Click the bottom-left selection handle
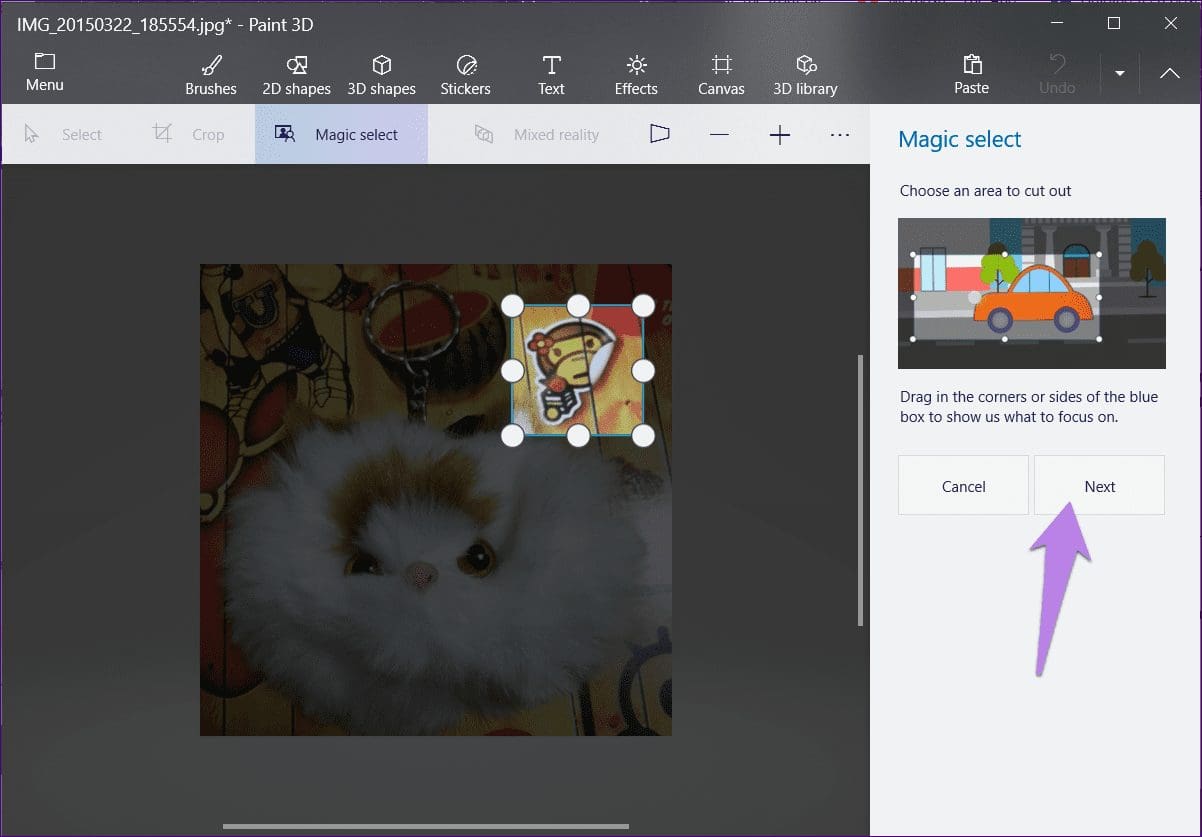1202x837 pixels. pos(512,436)
